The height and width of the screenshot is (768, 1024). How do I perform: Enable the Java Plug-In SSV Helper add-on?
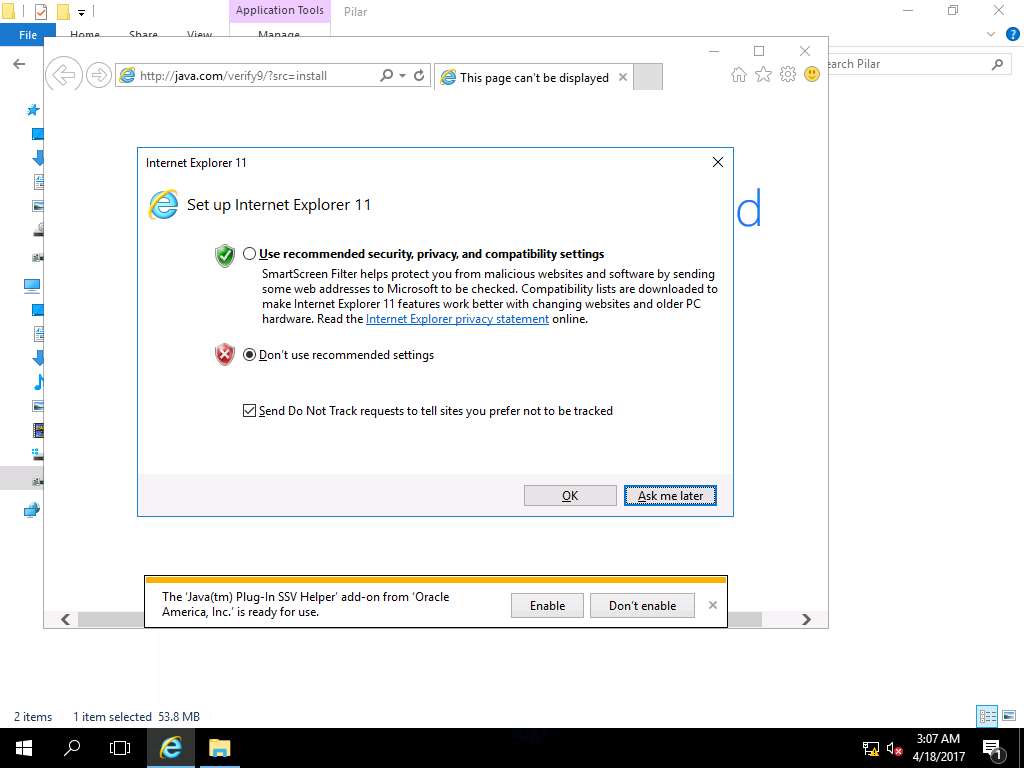point(547,605)
